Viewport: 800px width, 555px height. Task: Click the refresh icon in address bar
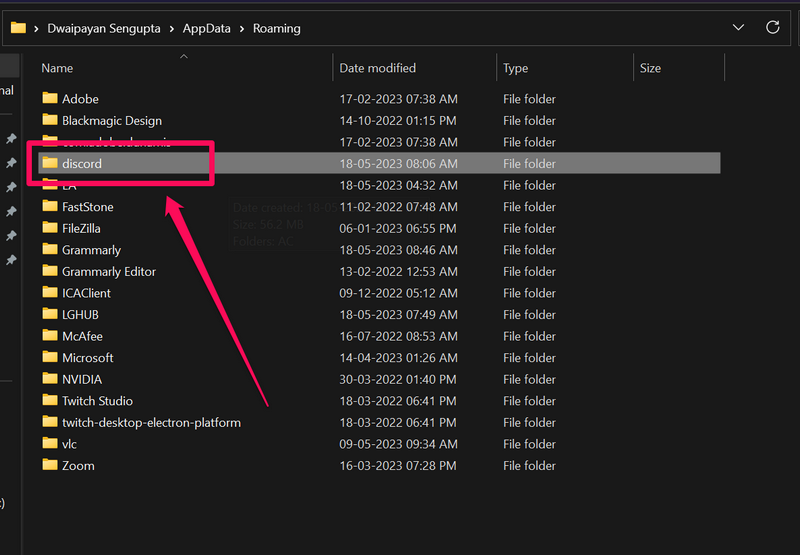click(772, 28)
